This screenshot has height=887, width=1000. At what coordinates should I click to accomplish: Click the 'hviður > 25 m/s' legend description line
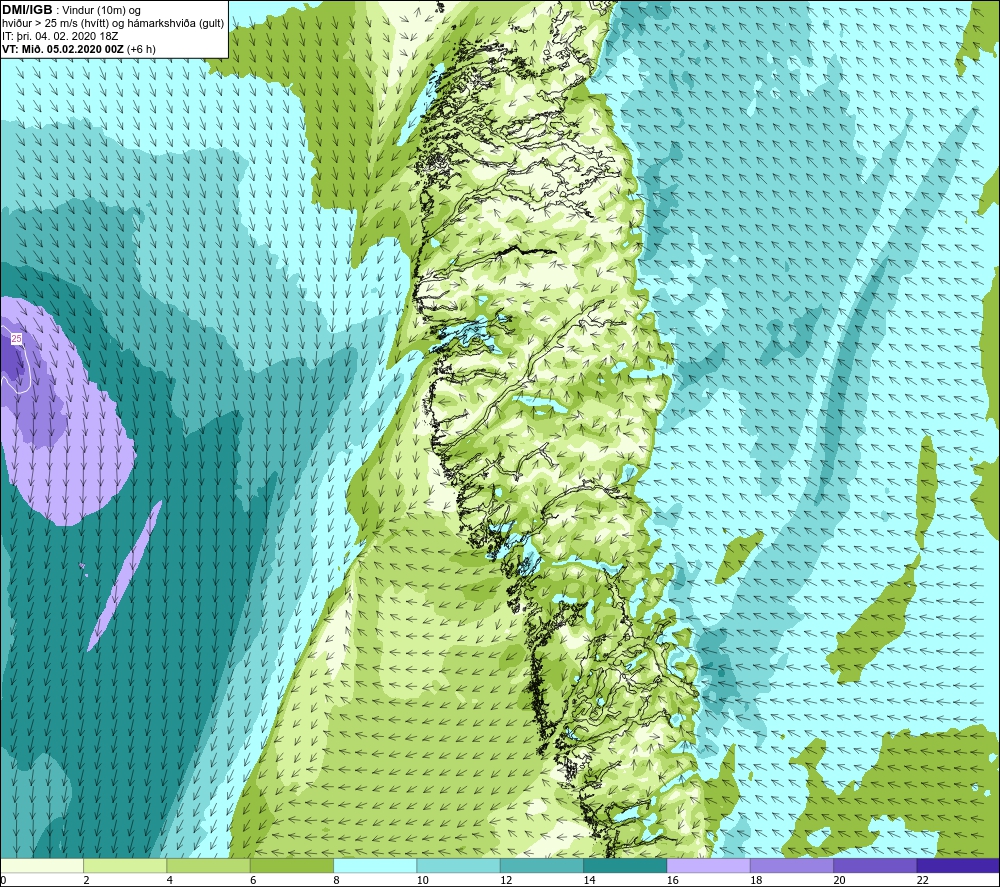click(113, 24)
